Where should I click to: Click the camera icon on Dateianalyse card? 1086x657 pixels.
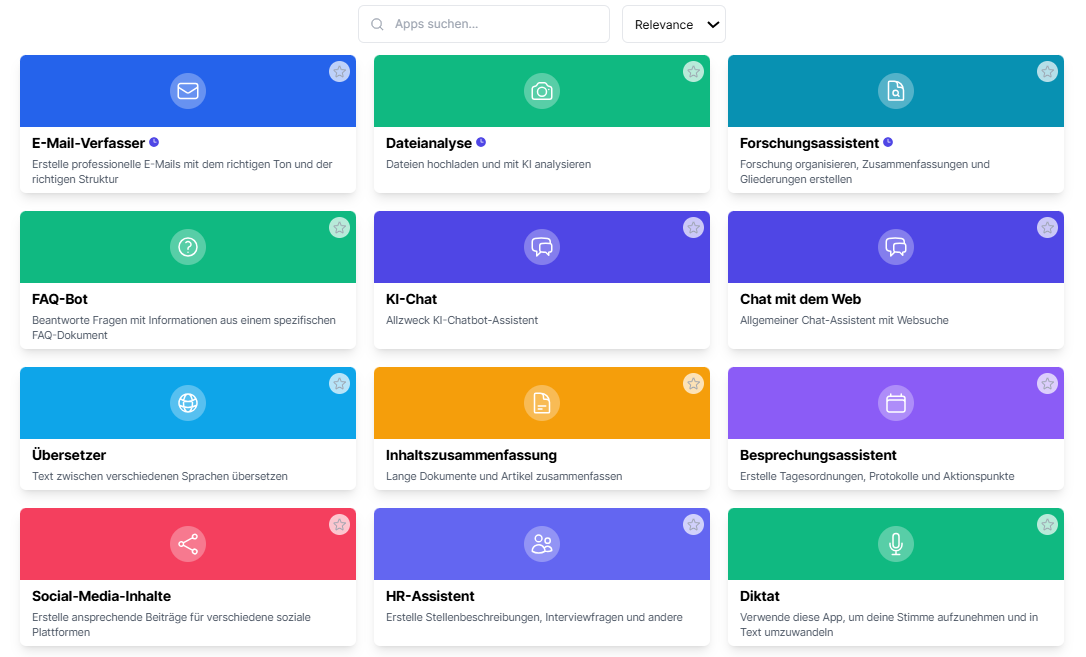[x=542, y=91]
